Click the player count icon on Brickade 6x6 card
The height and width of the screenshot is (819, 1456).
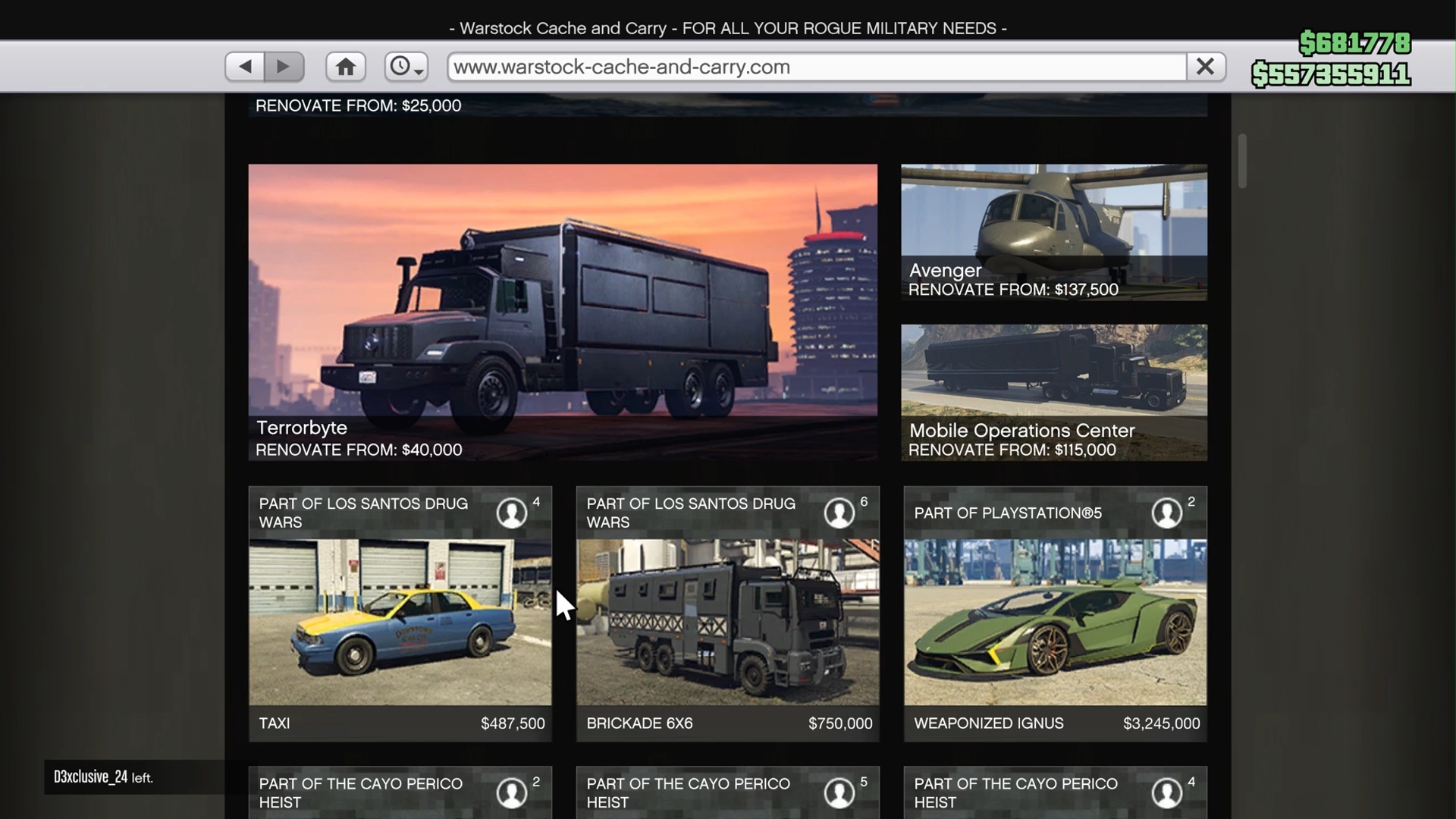[x=839, y=513]
